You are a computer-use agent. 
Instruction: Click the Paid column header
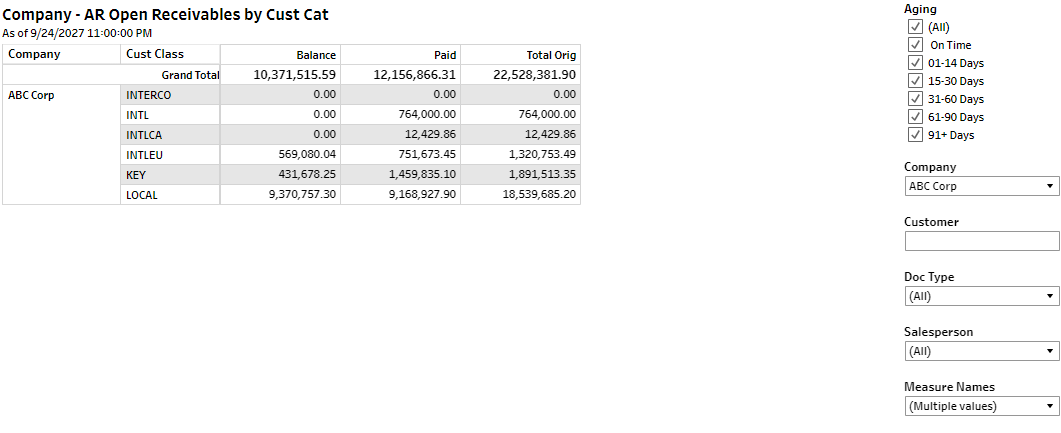445,55
